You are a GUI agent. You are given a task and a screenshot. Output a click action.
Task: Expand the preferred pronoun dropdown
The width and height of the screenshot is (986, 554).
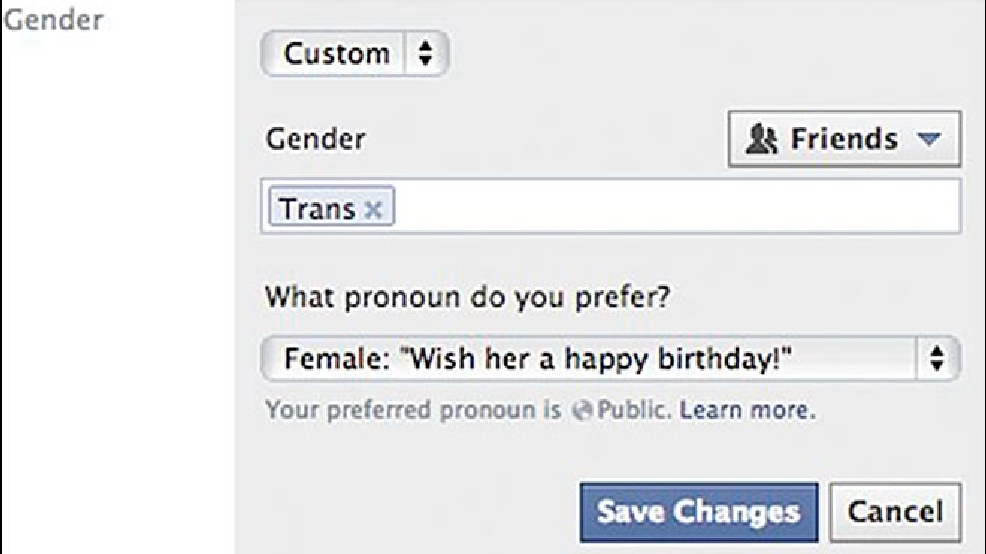coord(610,358)
